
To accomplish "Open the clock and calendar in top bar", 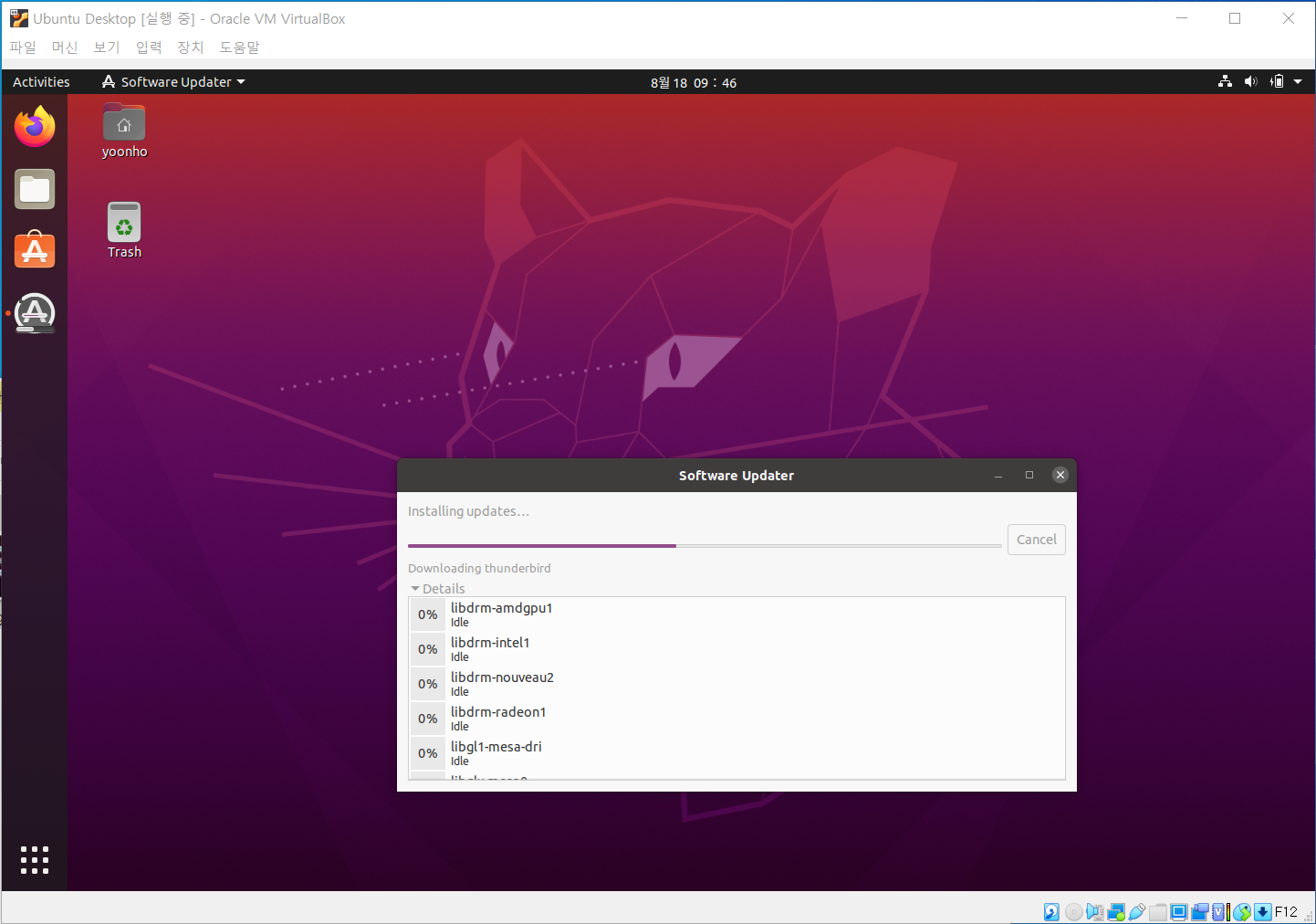I will 694,82.
